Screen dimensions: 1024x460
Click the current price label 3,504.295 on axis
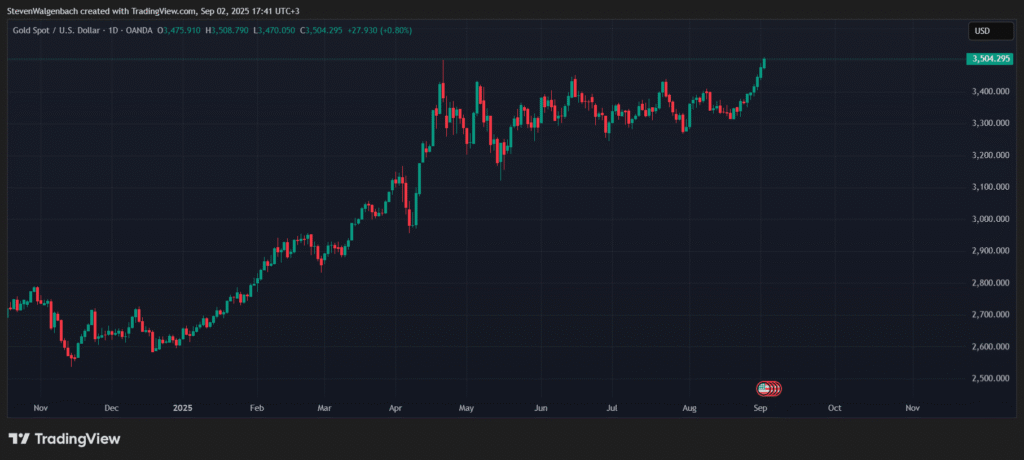pyautogui.click(x=991, y=59)
